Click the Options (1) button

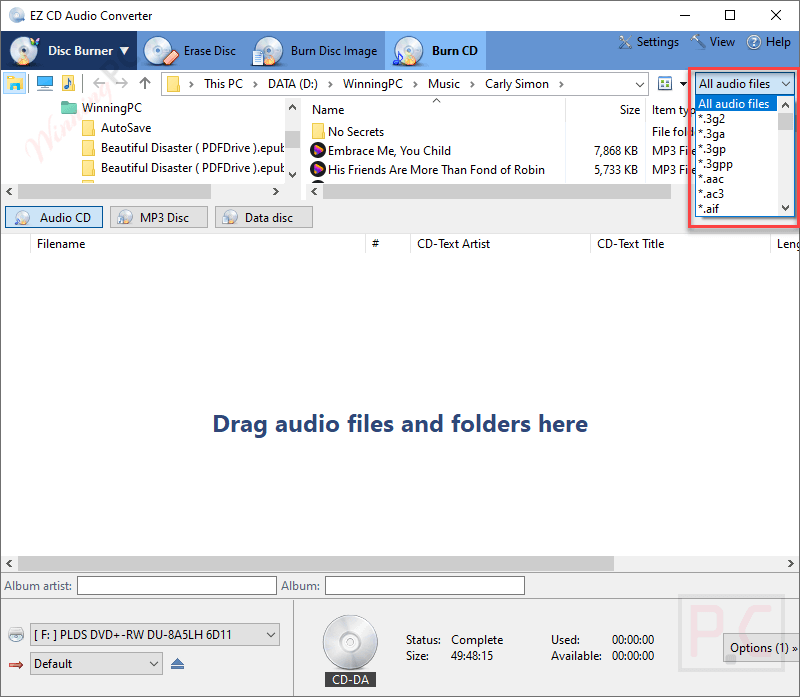pos(761,648)
